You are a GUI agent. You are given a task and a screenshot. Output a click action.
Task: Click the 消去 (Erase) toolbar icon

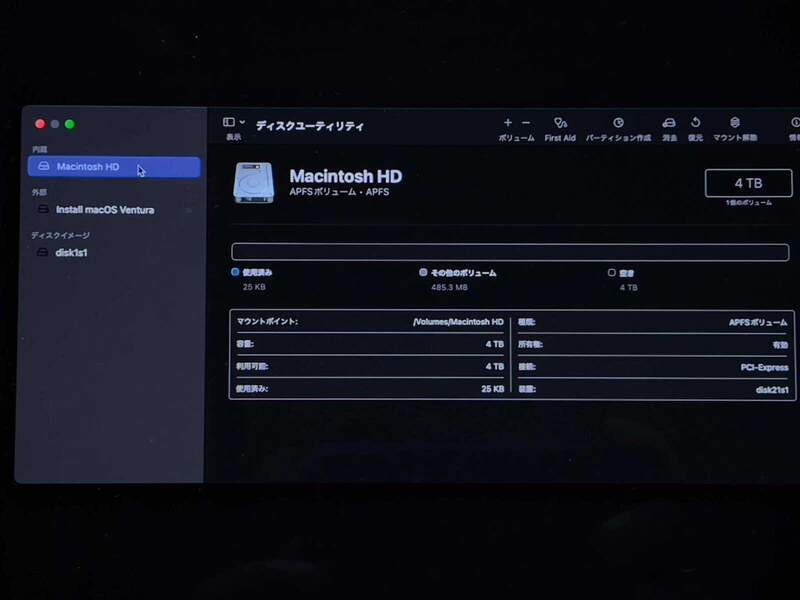click(669, 123)
